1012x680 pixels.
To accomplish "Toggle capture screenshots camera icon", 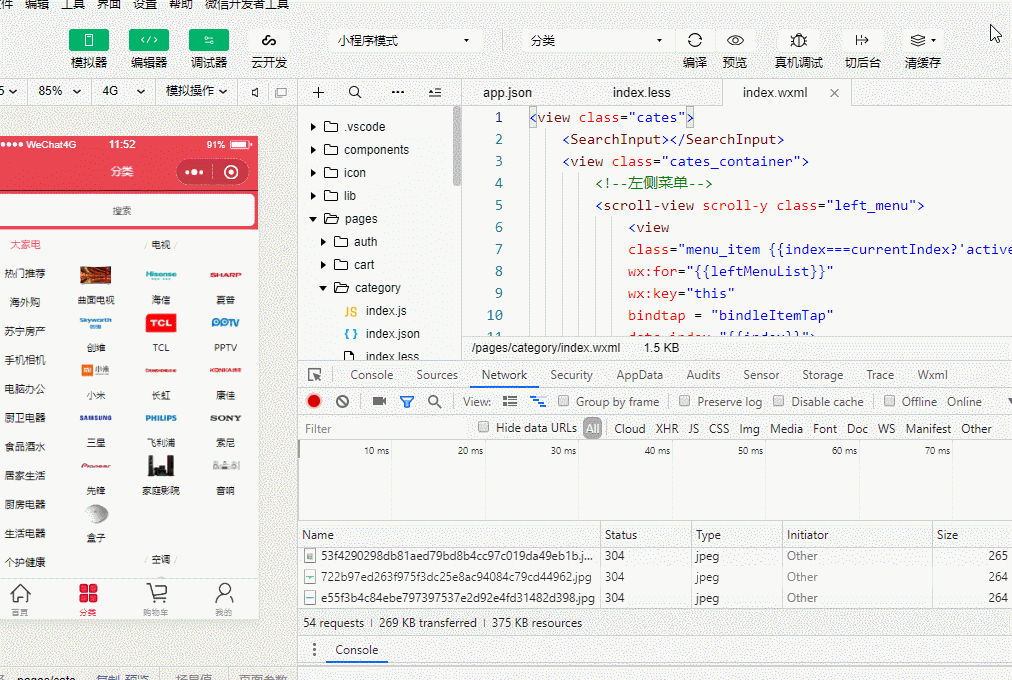I will (x=380, y=401).
